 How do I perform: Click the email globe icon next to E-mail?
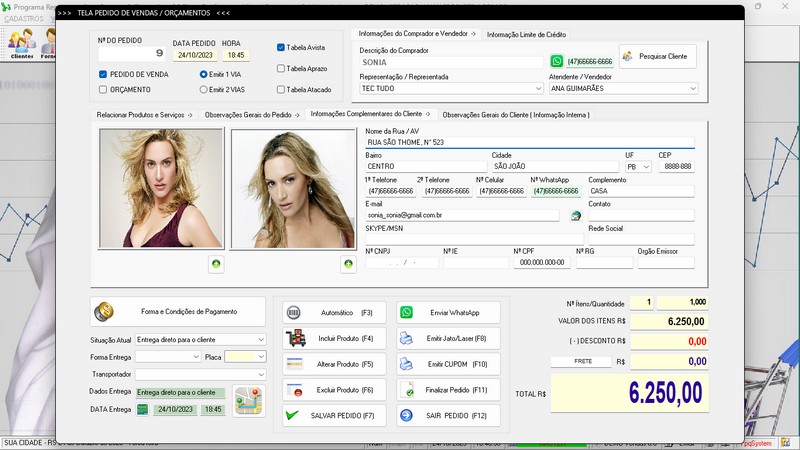coord(576,215)
